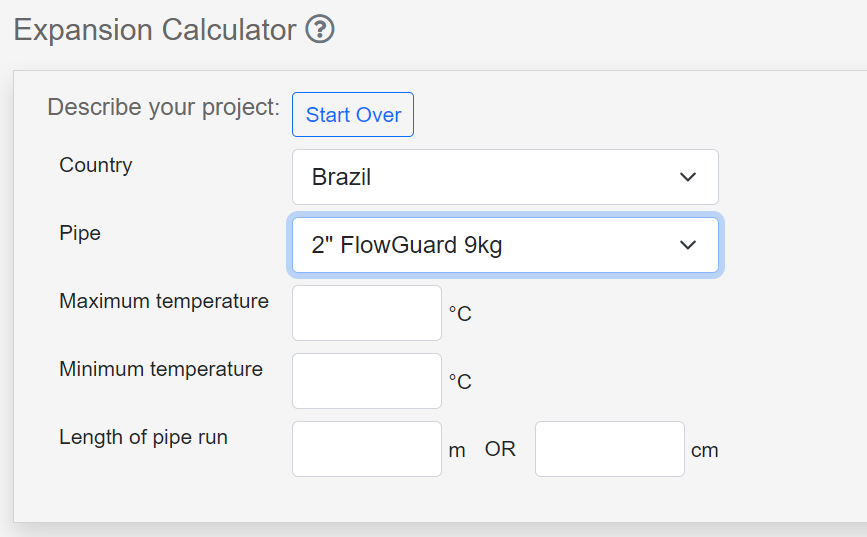Select the Maximum temperature label text
Viewport: 867px width, 537px height.
pos(164,301)
